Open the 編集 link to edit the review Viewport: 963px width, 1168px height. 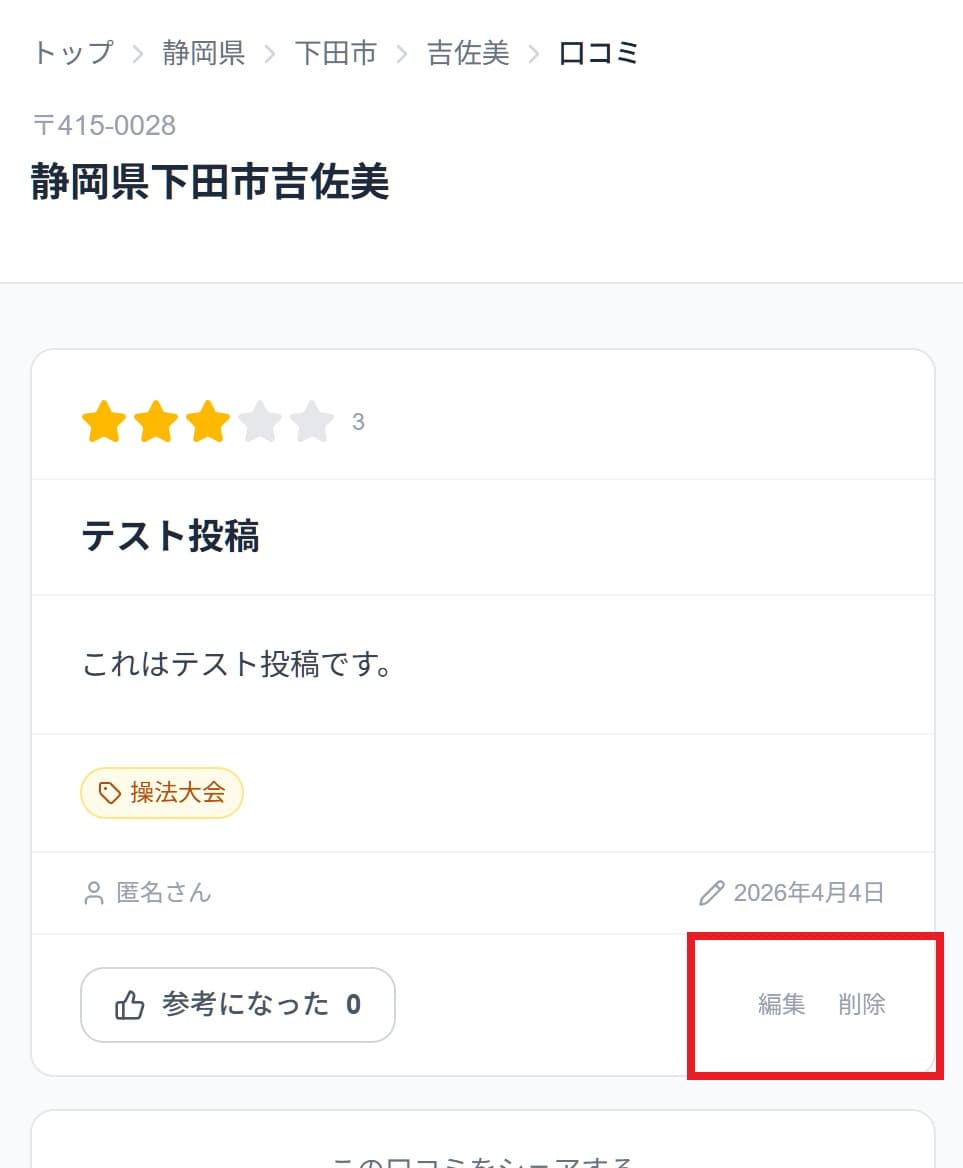[781, 1004]
